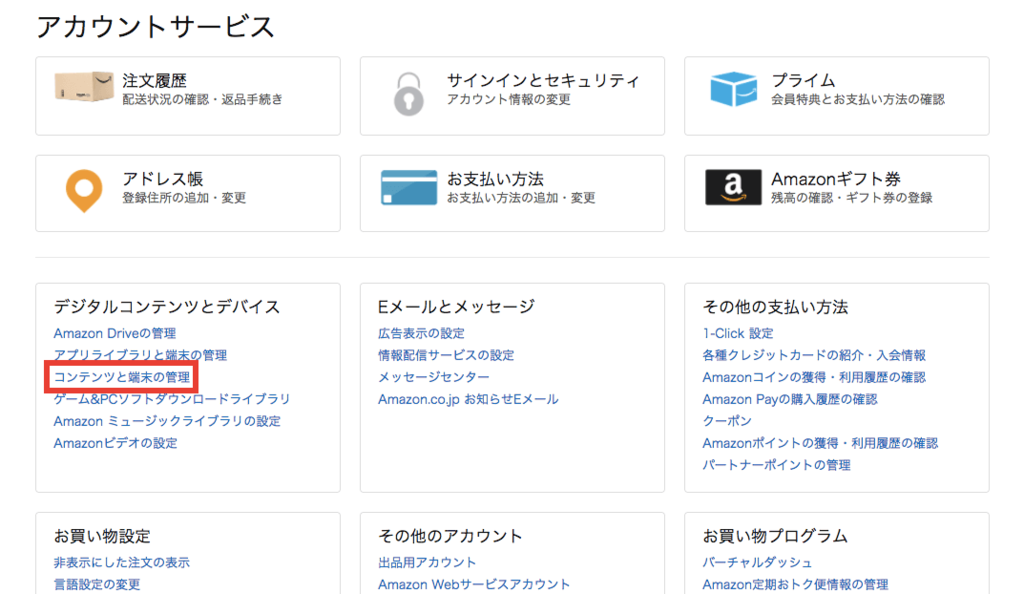1024x594 pixels.
Task: Click the blue Prime box icon
Action: click(x=733, y=89)
